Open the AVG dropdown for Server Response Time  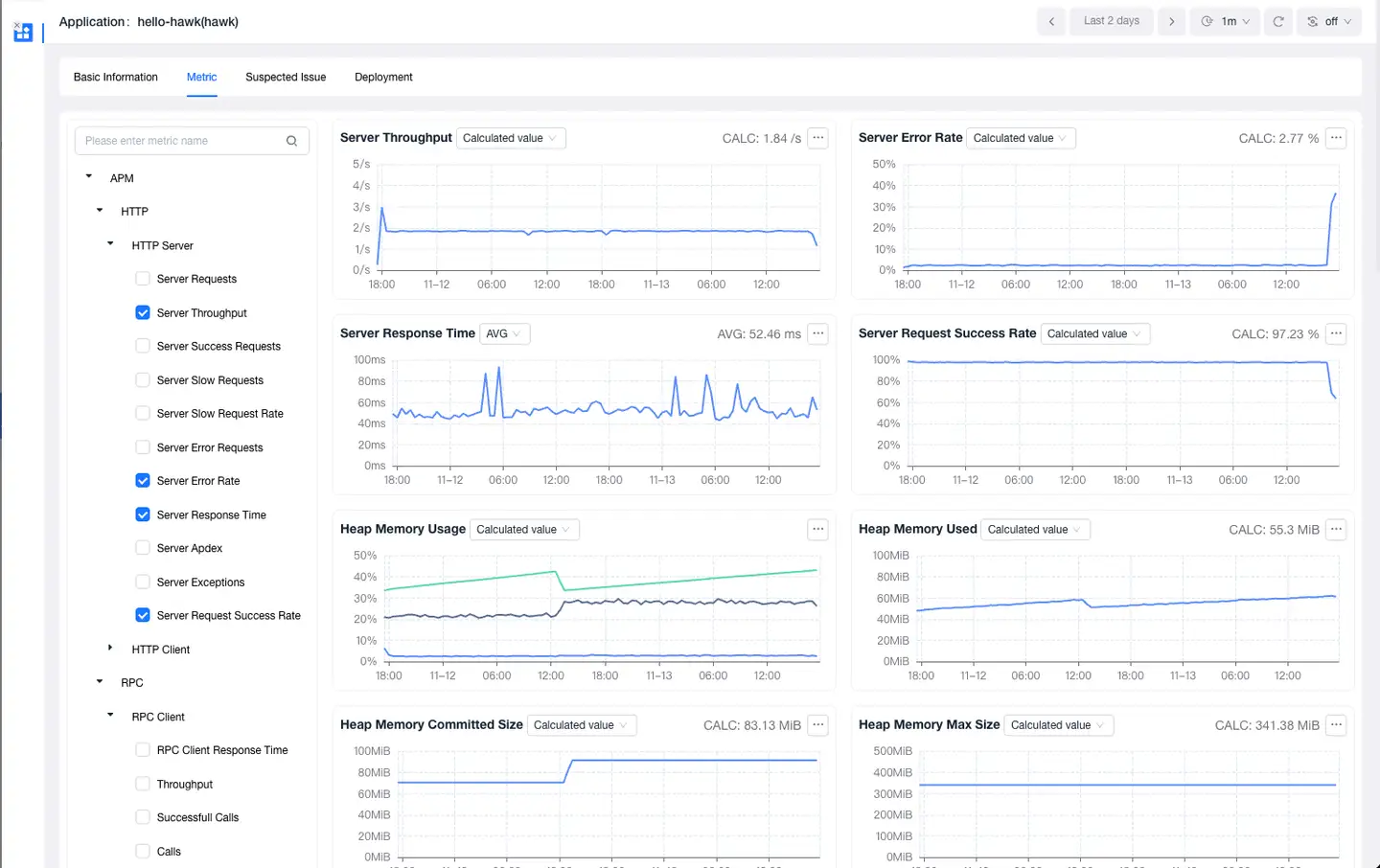[x=504, y=333]
